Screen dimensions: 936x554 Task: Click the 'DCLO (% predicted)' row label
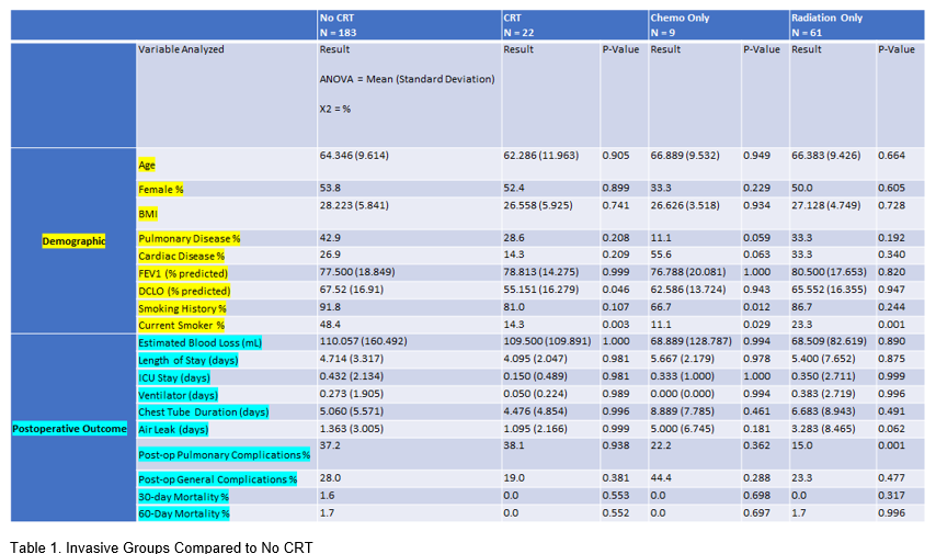pos(185,291)
